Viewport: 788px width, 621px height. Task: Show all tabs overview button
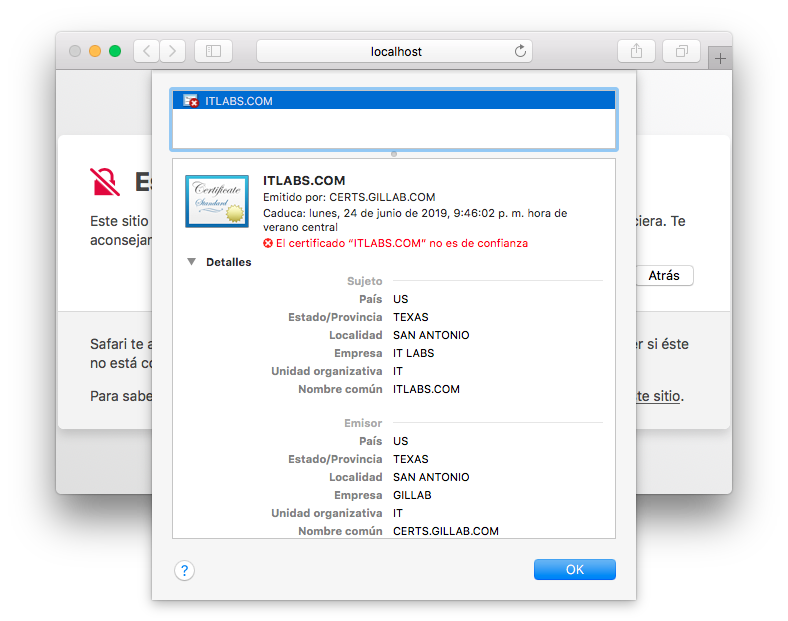pos(681,51)
